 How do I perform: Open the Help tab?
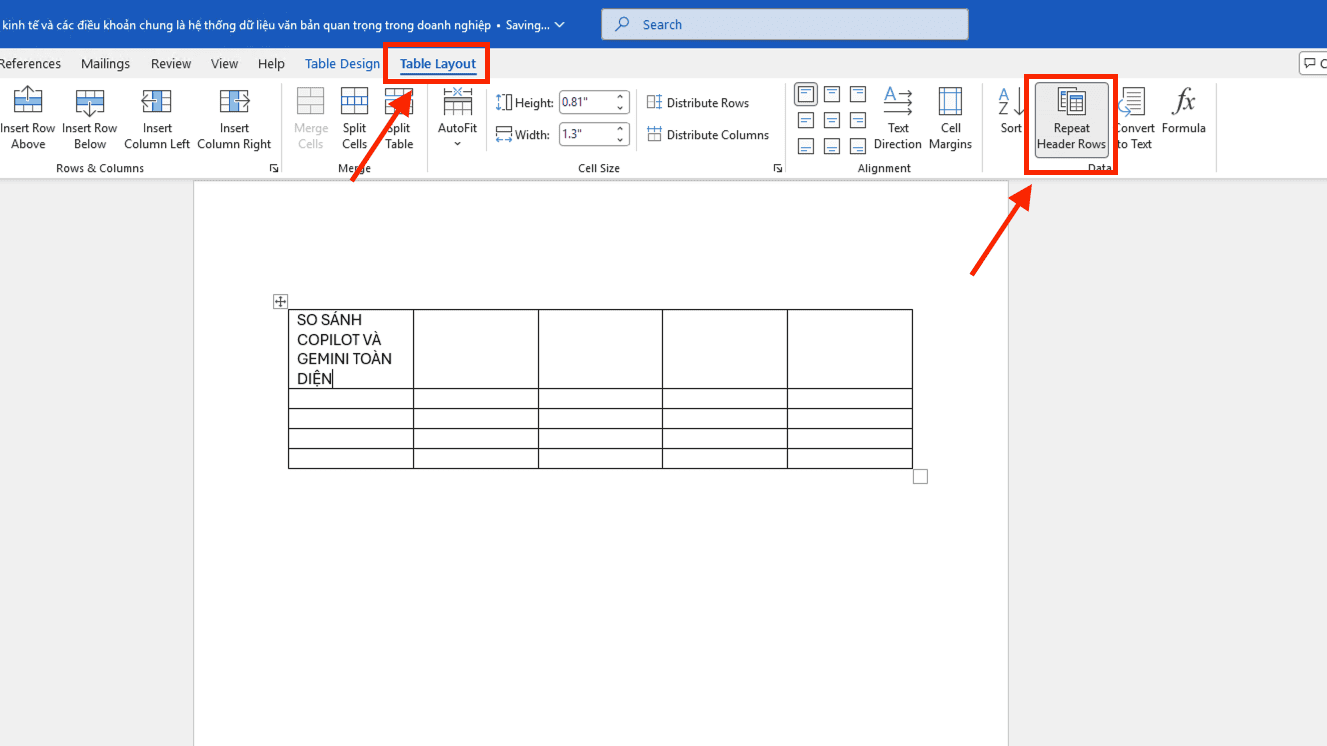click(x=271, y=64)
